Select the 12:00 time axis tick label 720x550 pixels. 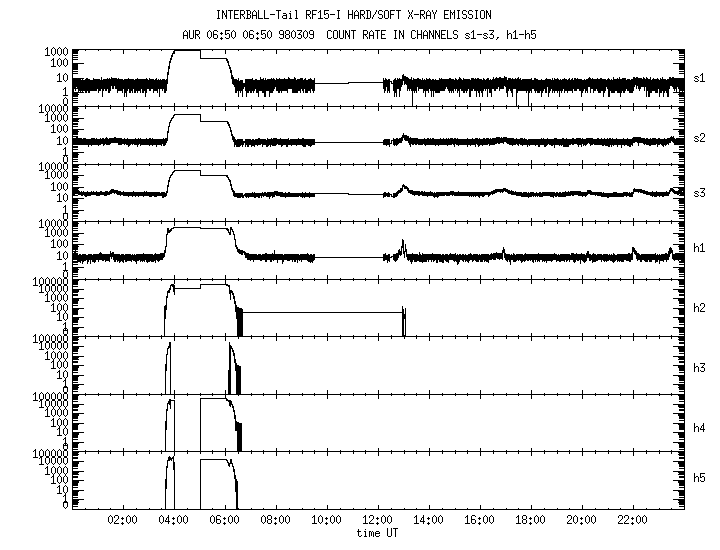[377, 520]
